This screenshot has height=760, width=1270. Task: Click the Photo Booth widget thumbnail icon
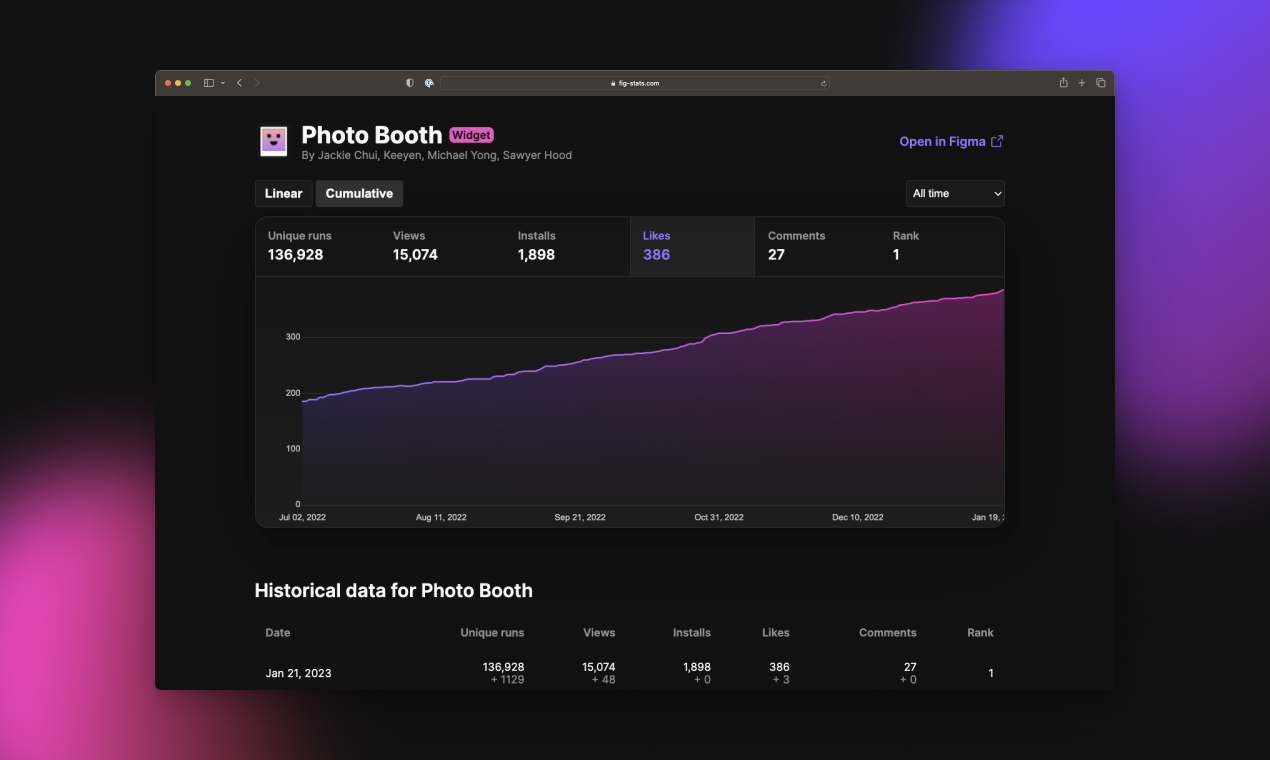tap(274, 142)
